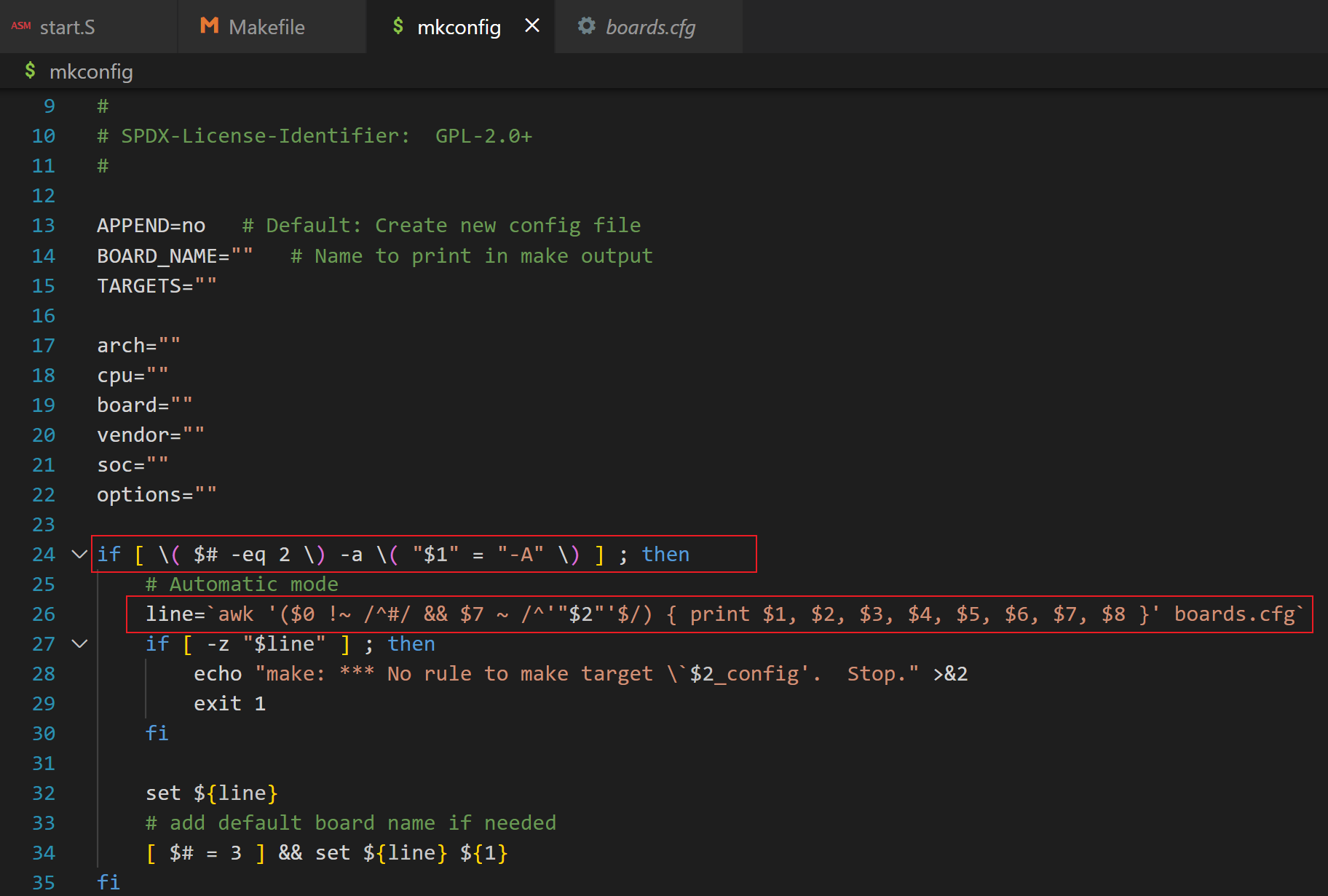The height and width of the screenshot is (896, 1328).
Task: Click the TARGETS="" line
Action: point(157,286)
